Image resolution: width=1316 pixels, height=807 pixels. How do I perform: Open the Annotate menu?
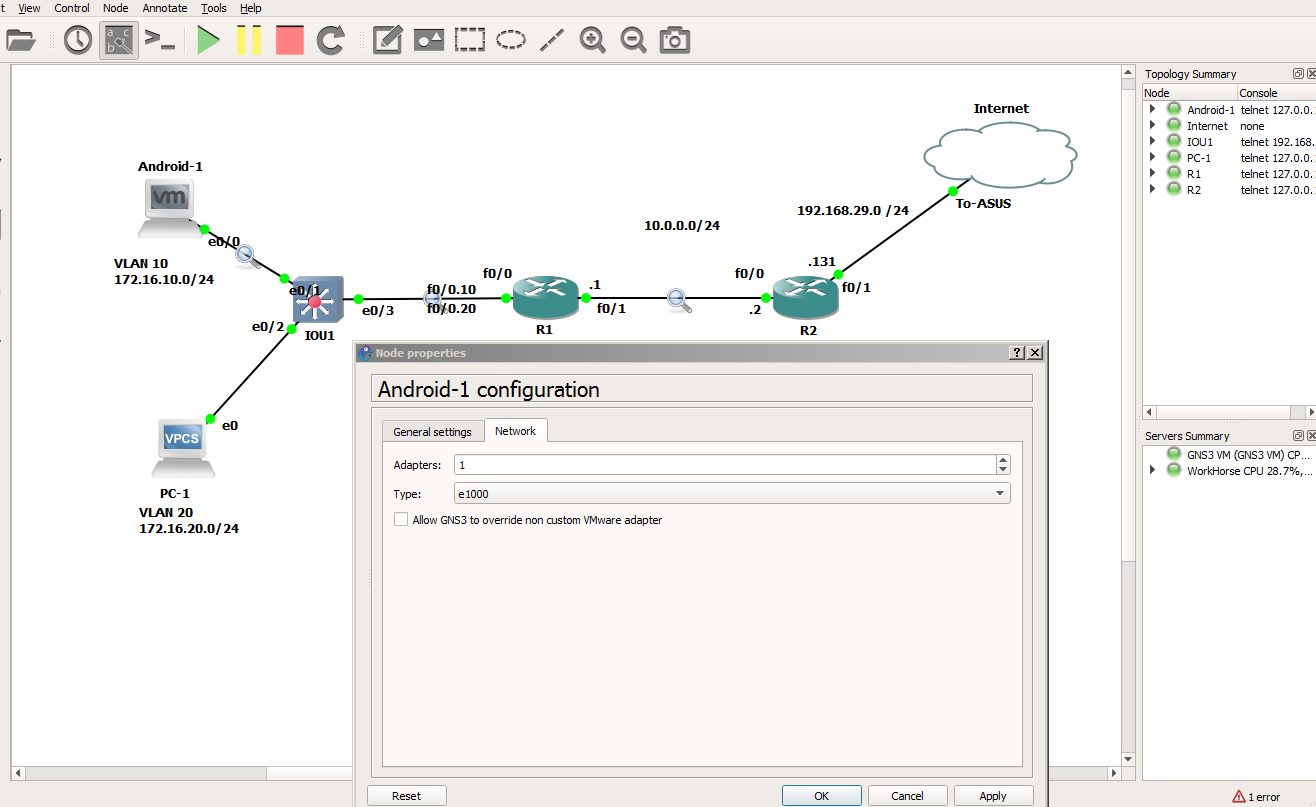(x=164, y=8)
